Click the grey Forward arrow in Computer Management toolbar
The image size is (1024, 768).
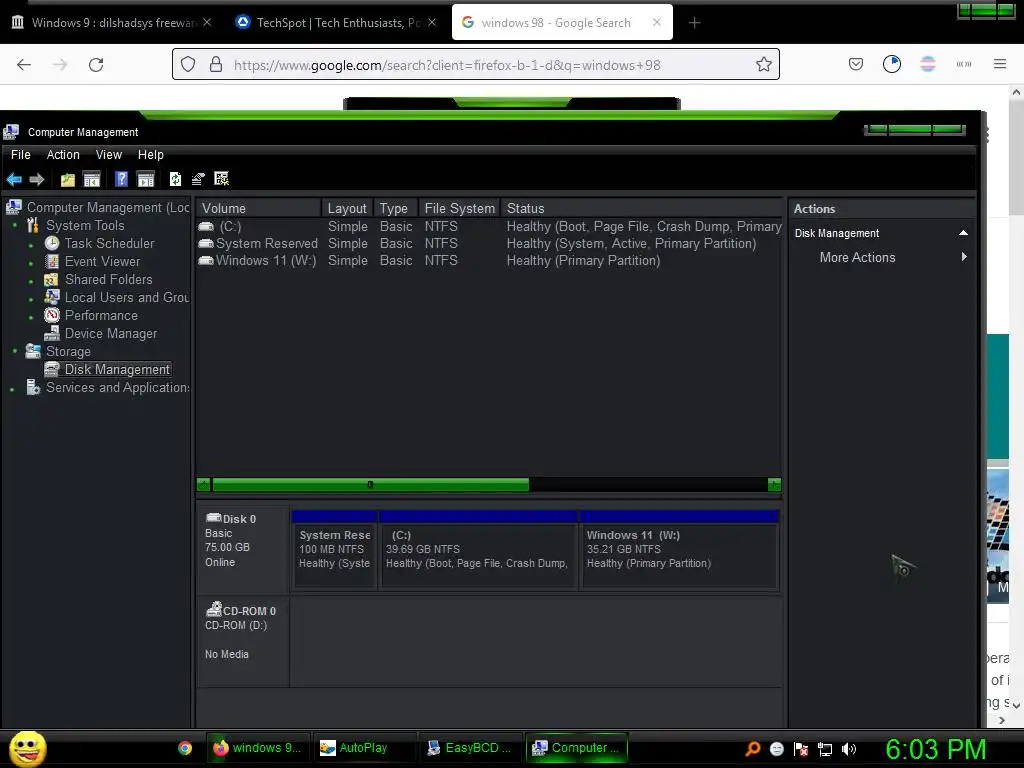(37, 179)
